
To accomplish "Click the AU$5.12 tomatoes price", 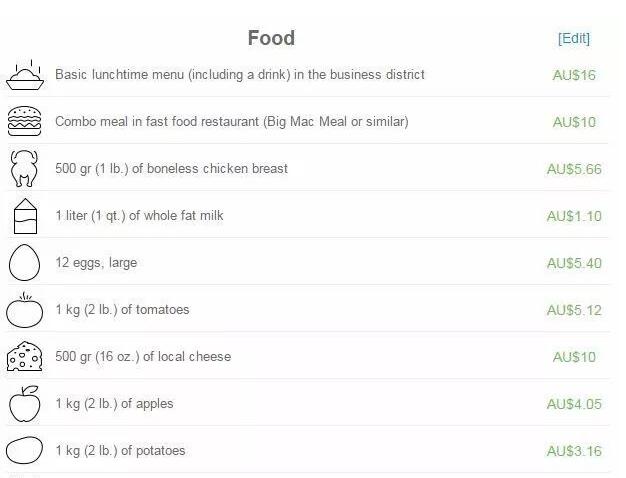I will pos(574,310).
